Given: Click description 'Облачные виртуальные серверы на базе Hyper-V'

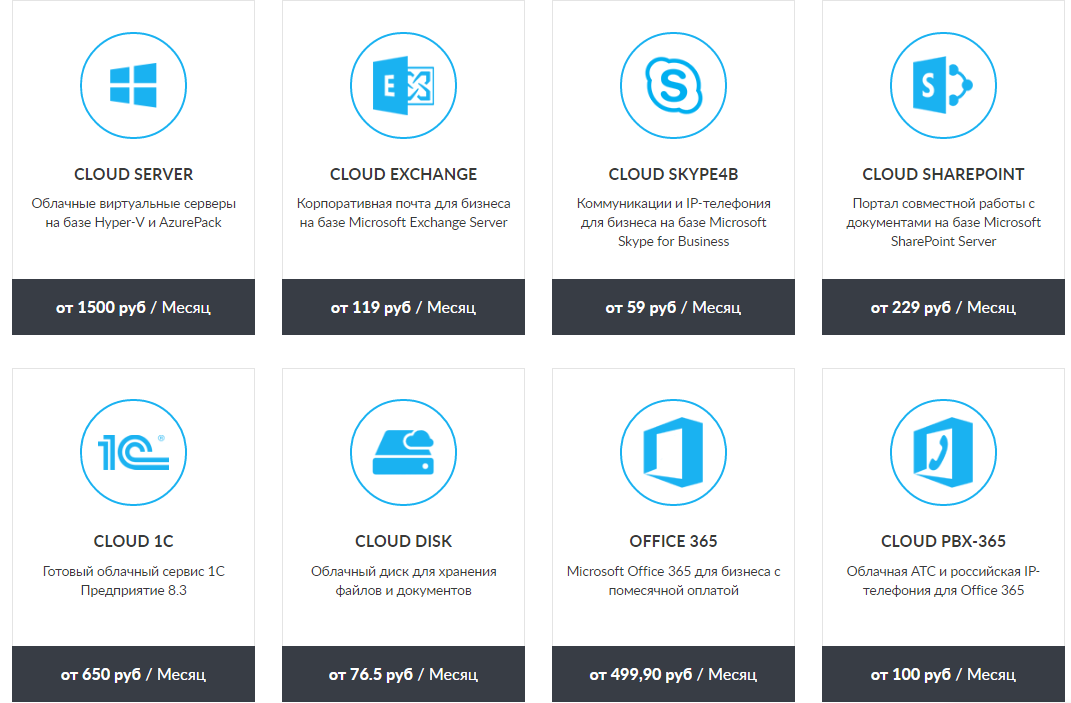Looking at the screenshot, I should pyautogui.click(x=133, y=213).
